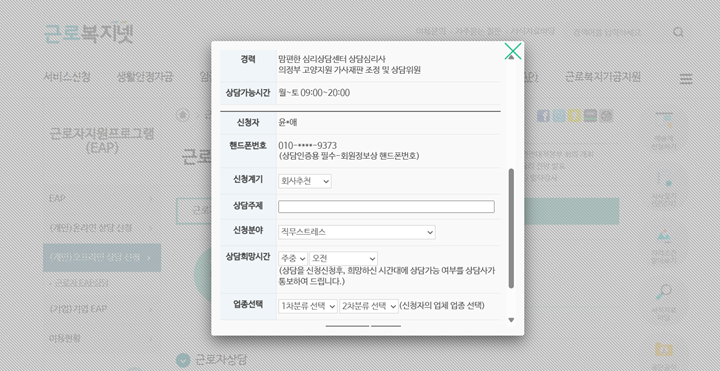Image resolution: width=720 pixels, height=371 pixels.
Task: Select (개인)오프라인 상담 신청 in sidebar
Action: coord(102,258)
